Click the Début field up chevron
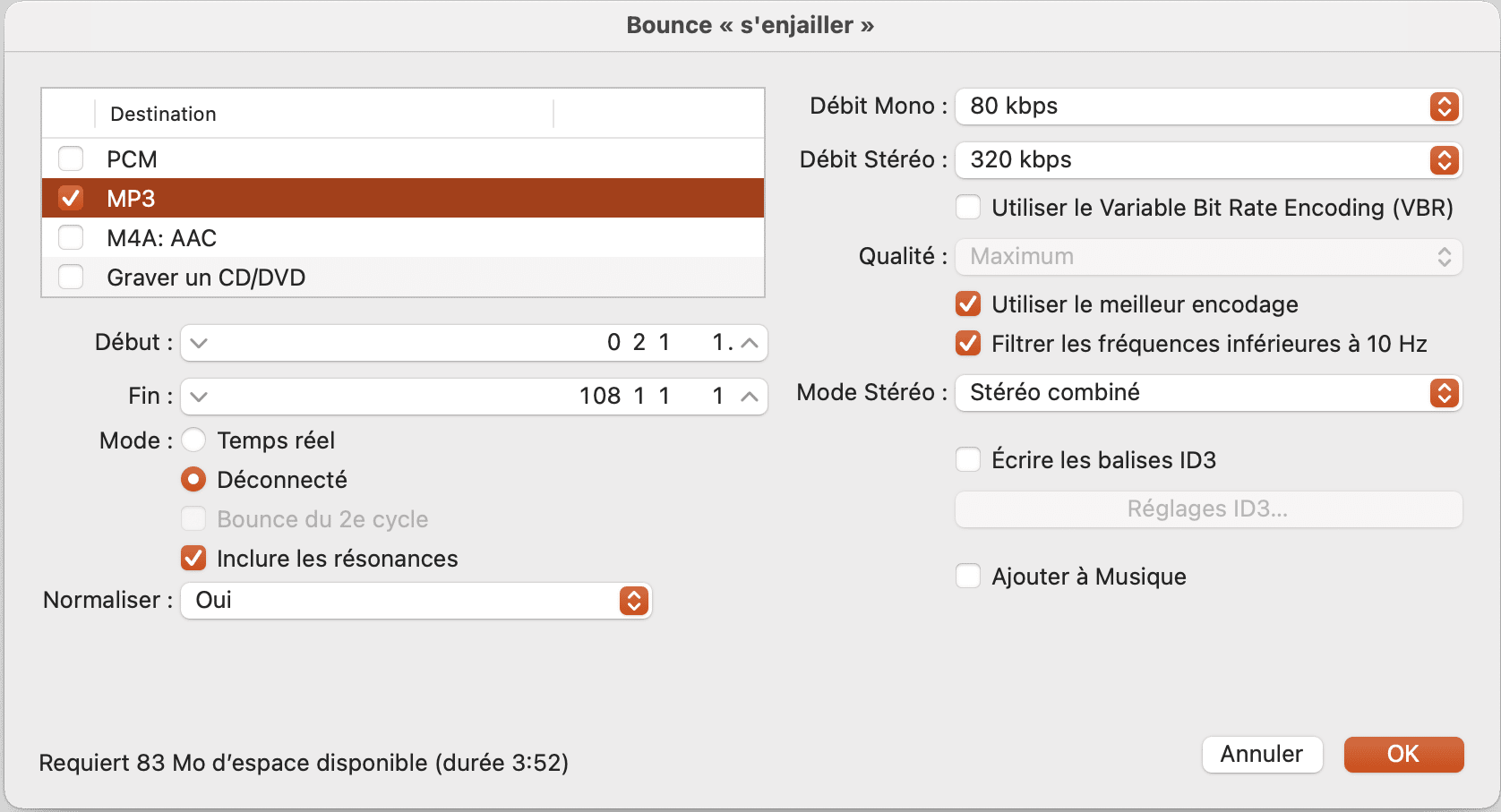 [750, 343]
